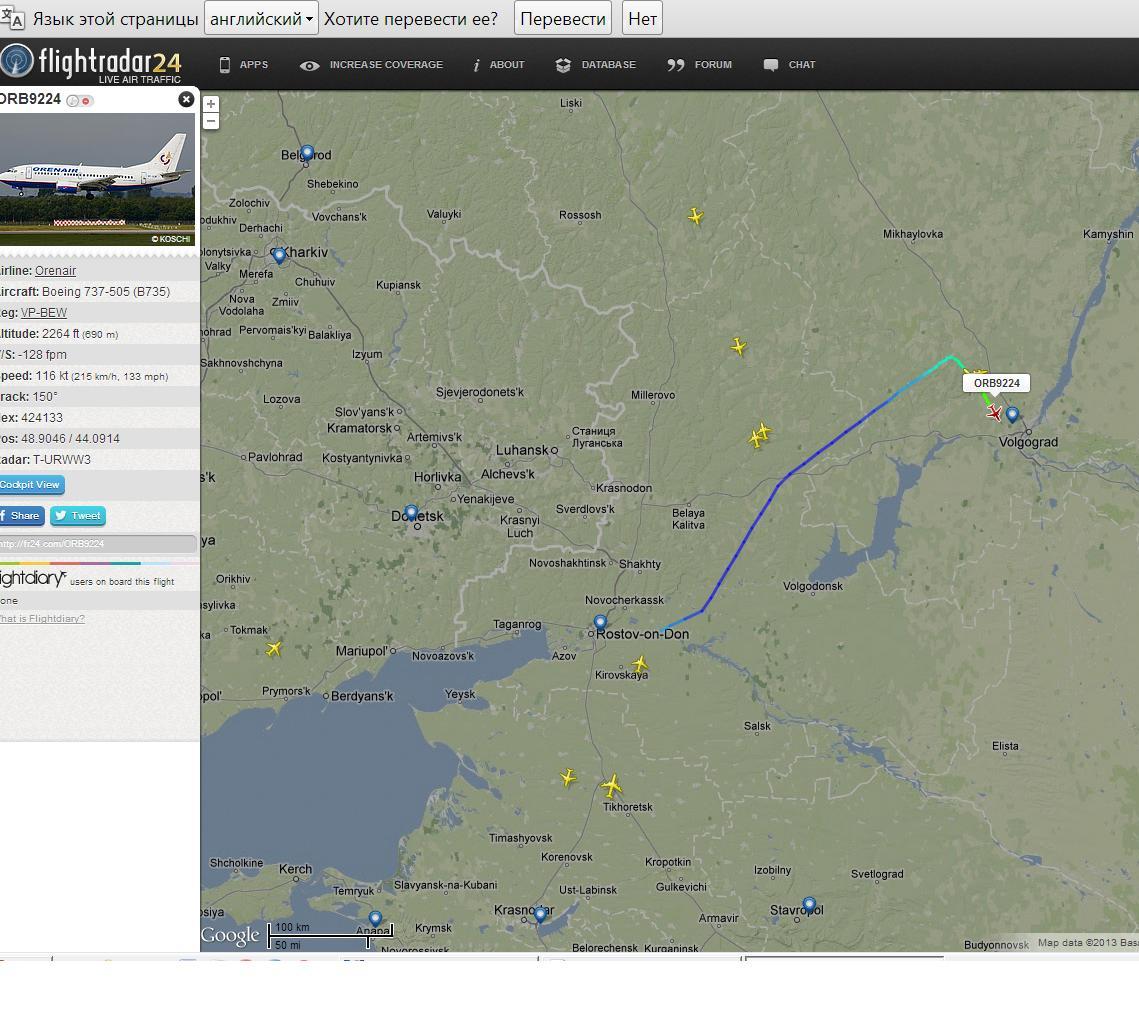1139x1025 pixels.
Task: Click the 'Mikhaylovka' city label on the map
Action: pos(912,234)
